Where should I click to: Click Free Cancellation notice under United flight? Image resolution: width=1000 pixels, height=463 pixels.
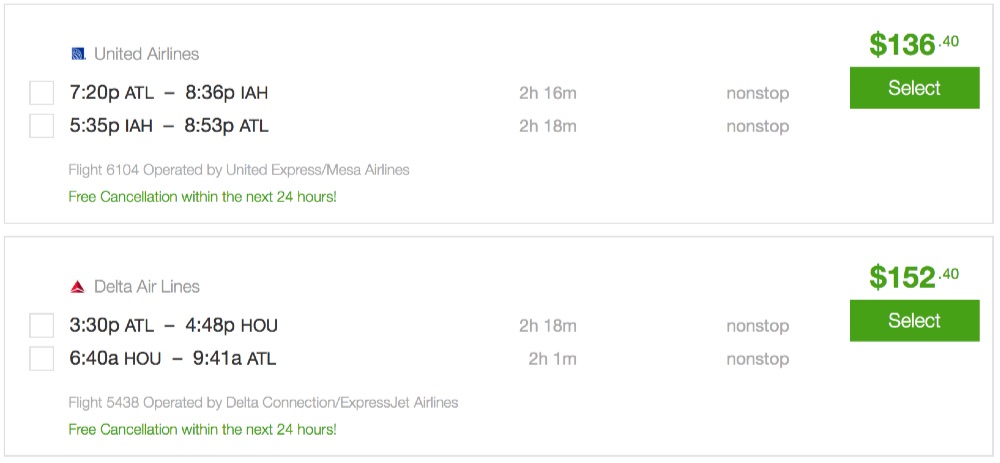202,197
